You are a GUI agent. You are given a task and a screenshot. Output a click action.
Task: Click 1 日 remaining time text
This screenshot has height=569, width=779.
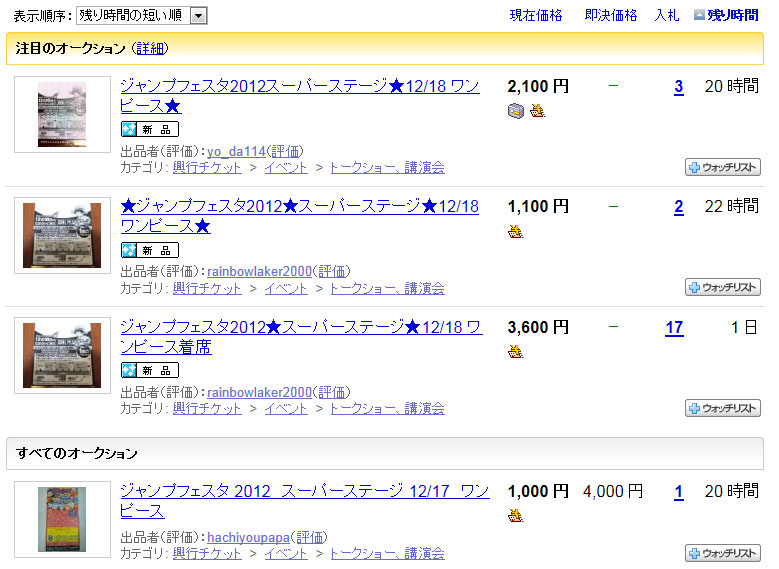pyautogui.click(x=744, y=327)
